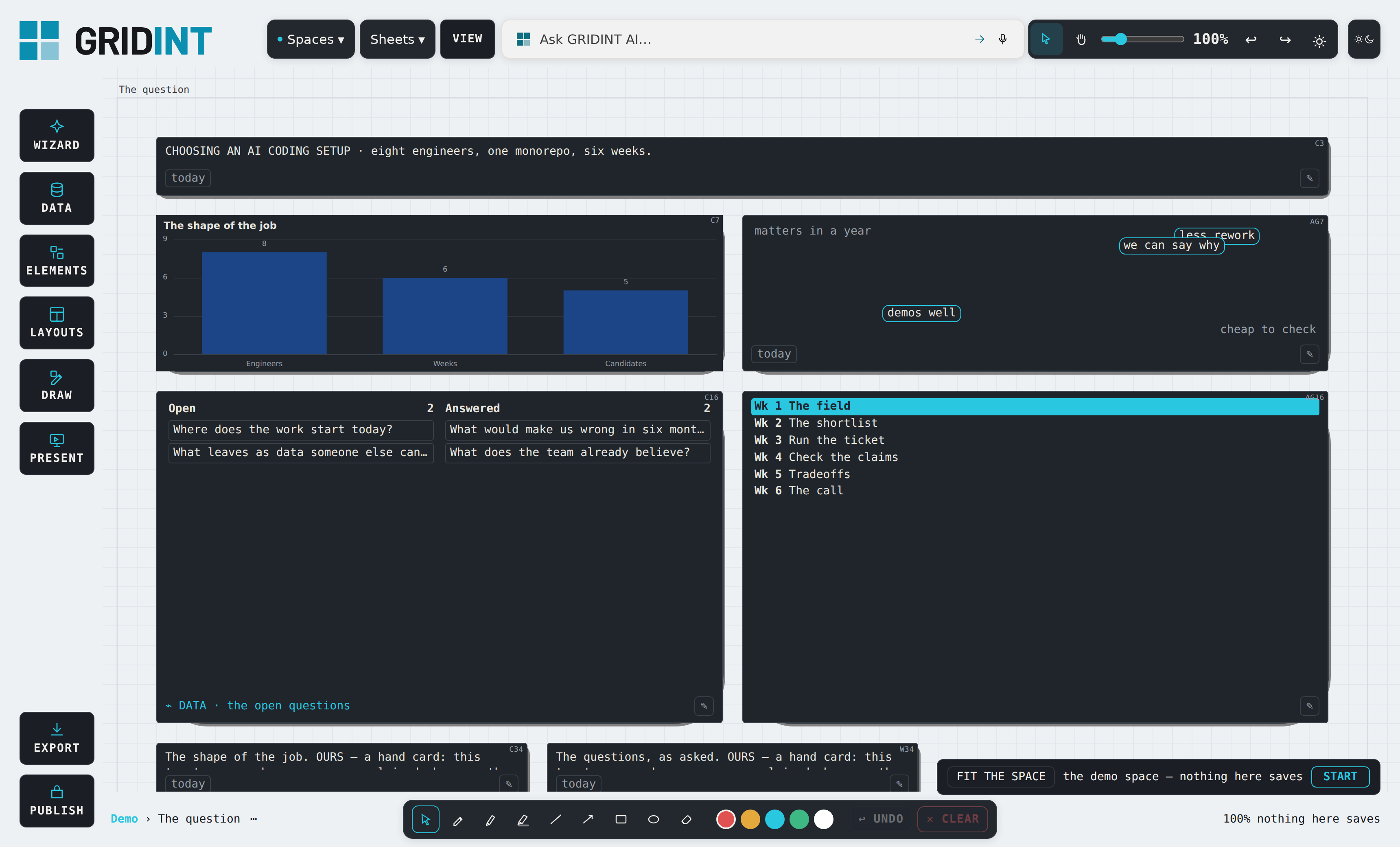Select Wk 4 Check the claims row
The image size is (1400, 847).
point(1035,457)
